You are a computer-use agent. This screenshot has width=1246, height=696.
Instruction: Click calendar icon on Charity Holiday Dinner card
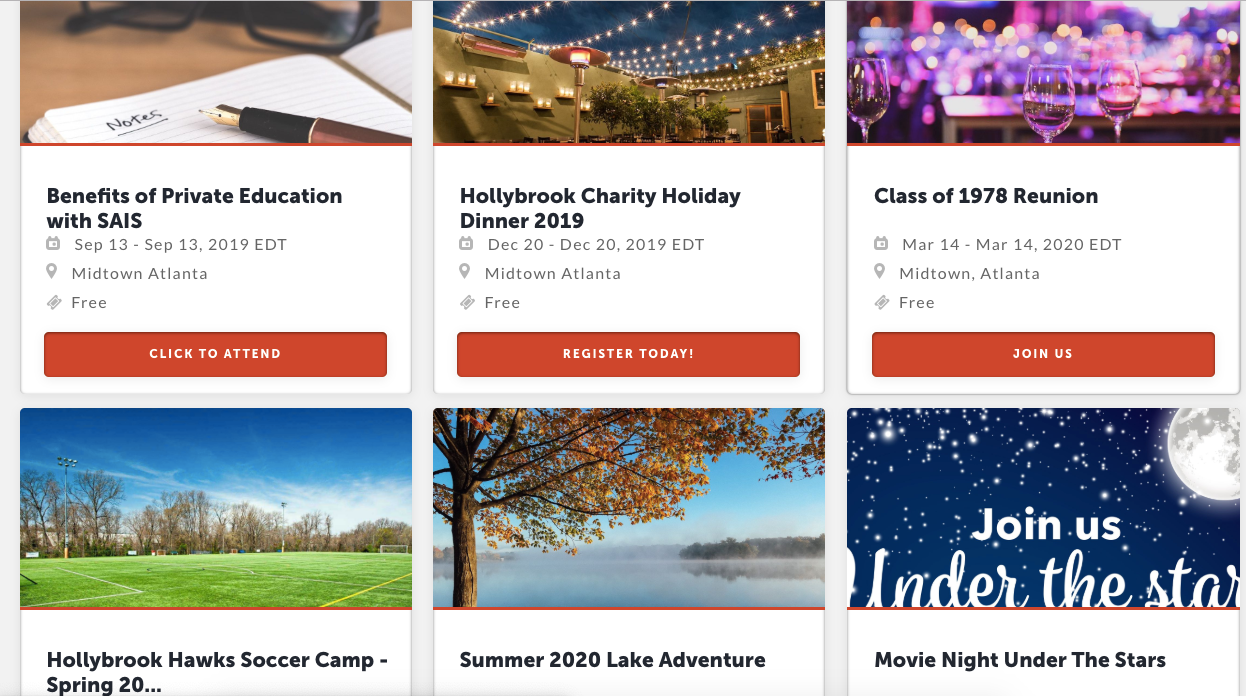coord(466,243)
